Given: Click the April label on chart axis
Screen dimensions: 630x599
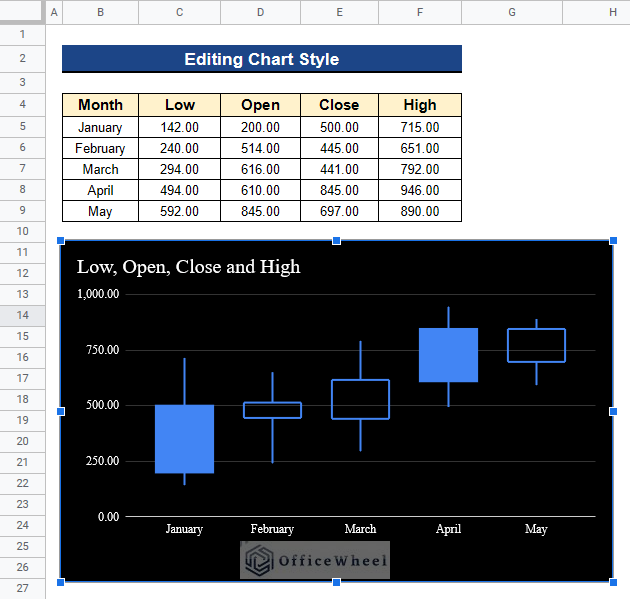Looking at the screenshot, I should tap(448, 529).
